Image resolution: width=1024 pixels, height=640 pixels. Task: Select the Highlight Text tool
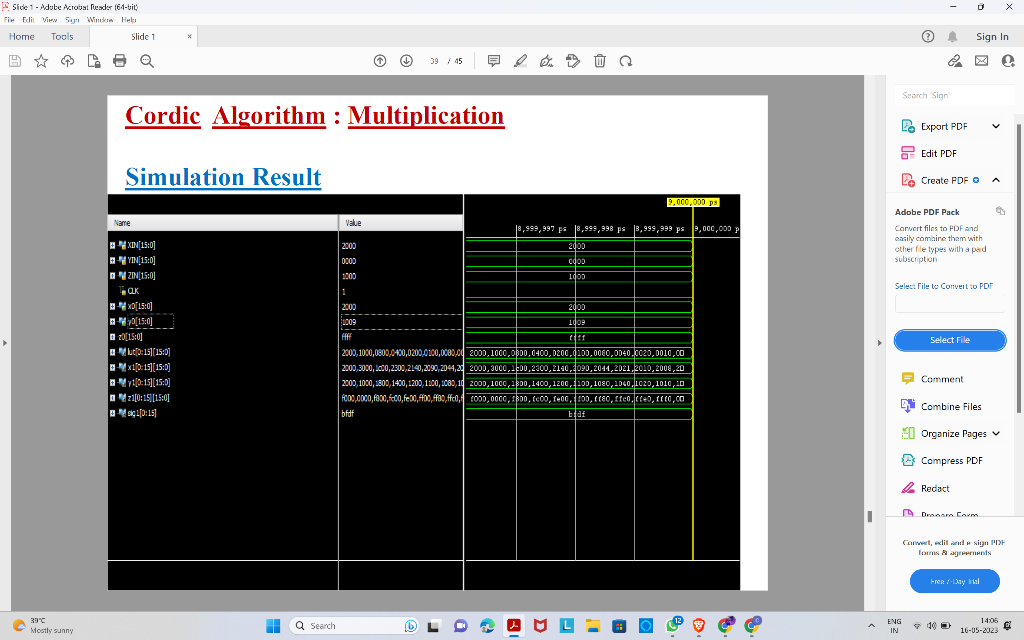pyautogui.click(x=520, y=60)
